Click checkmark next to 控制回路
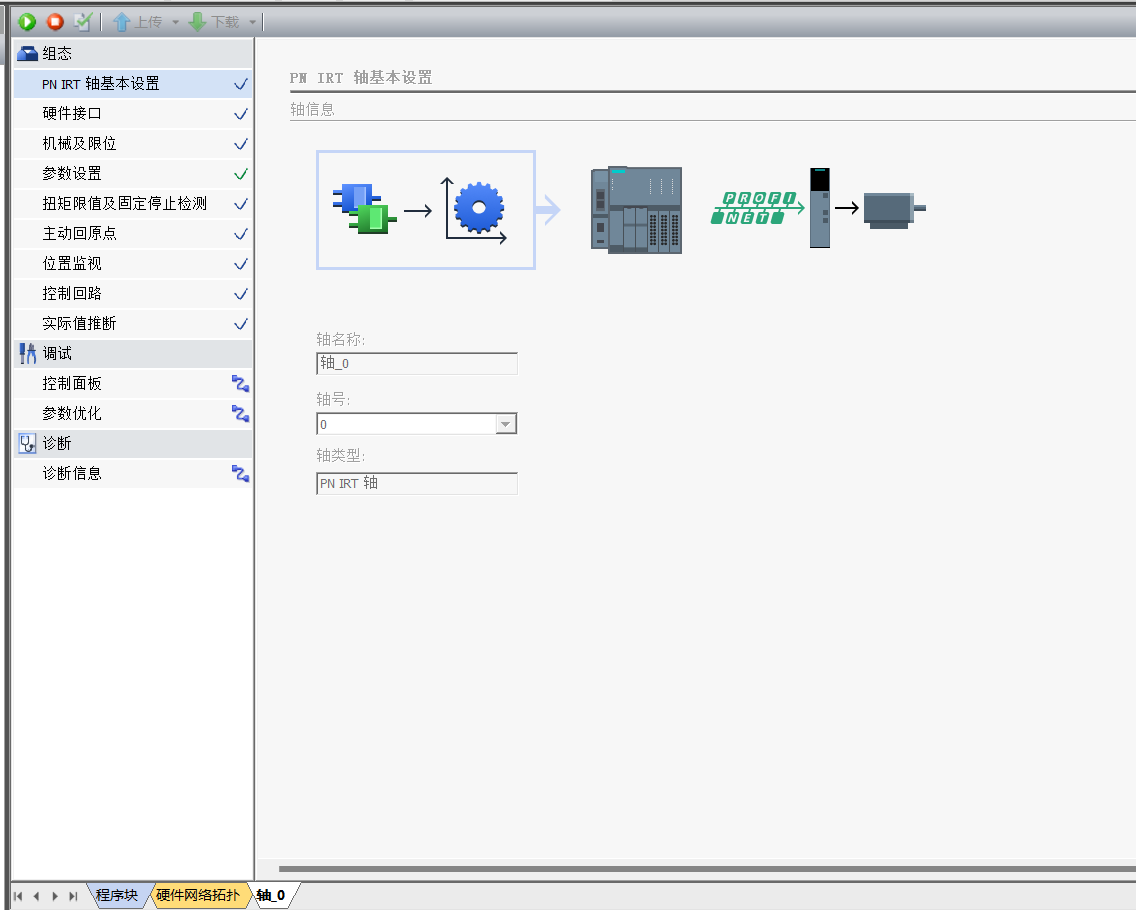Screen dimensions: 1136x910 point(241,294)
